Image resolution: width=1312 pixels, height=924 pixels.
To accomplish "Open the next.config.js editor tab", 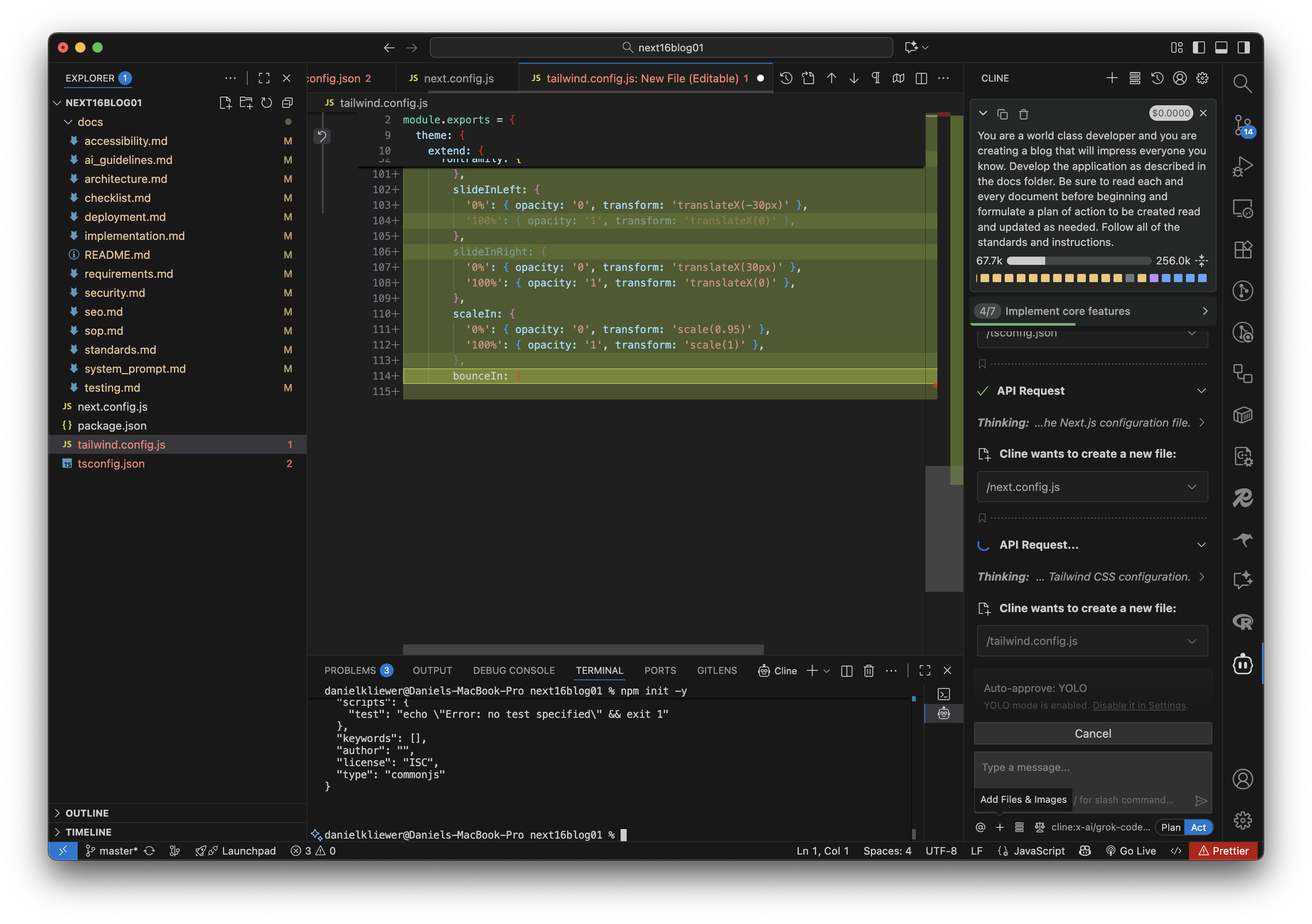I will [x=459, y=78].
